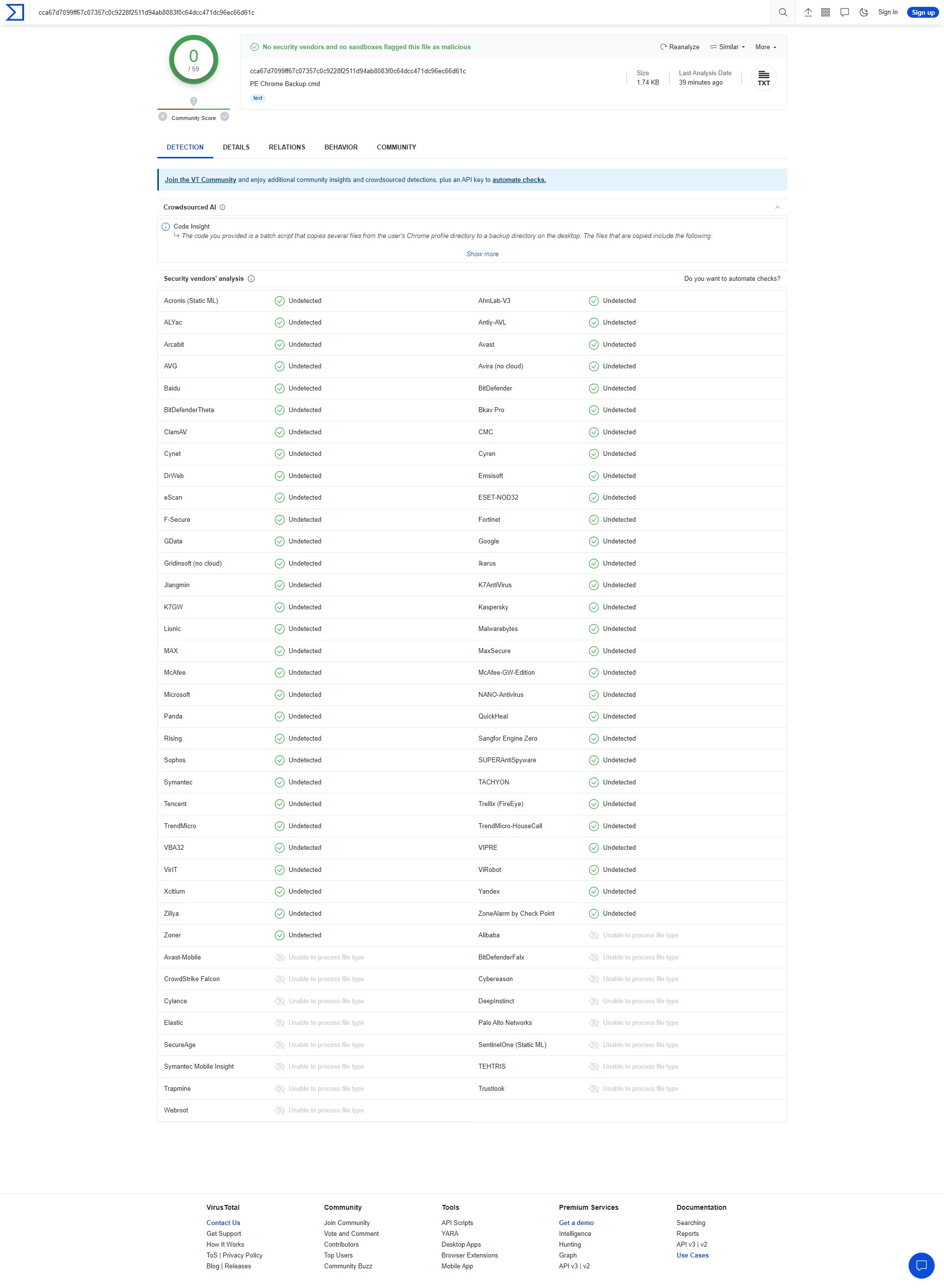This screenshot has height=1288, width=944.
Task: Click the Code Insight info icon
Action: point(166,227)
